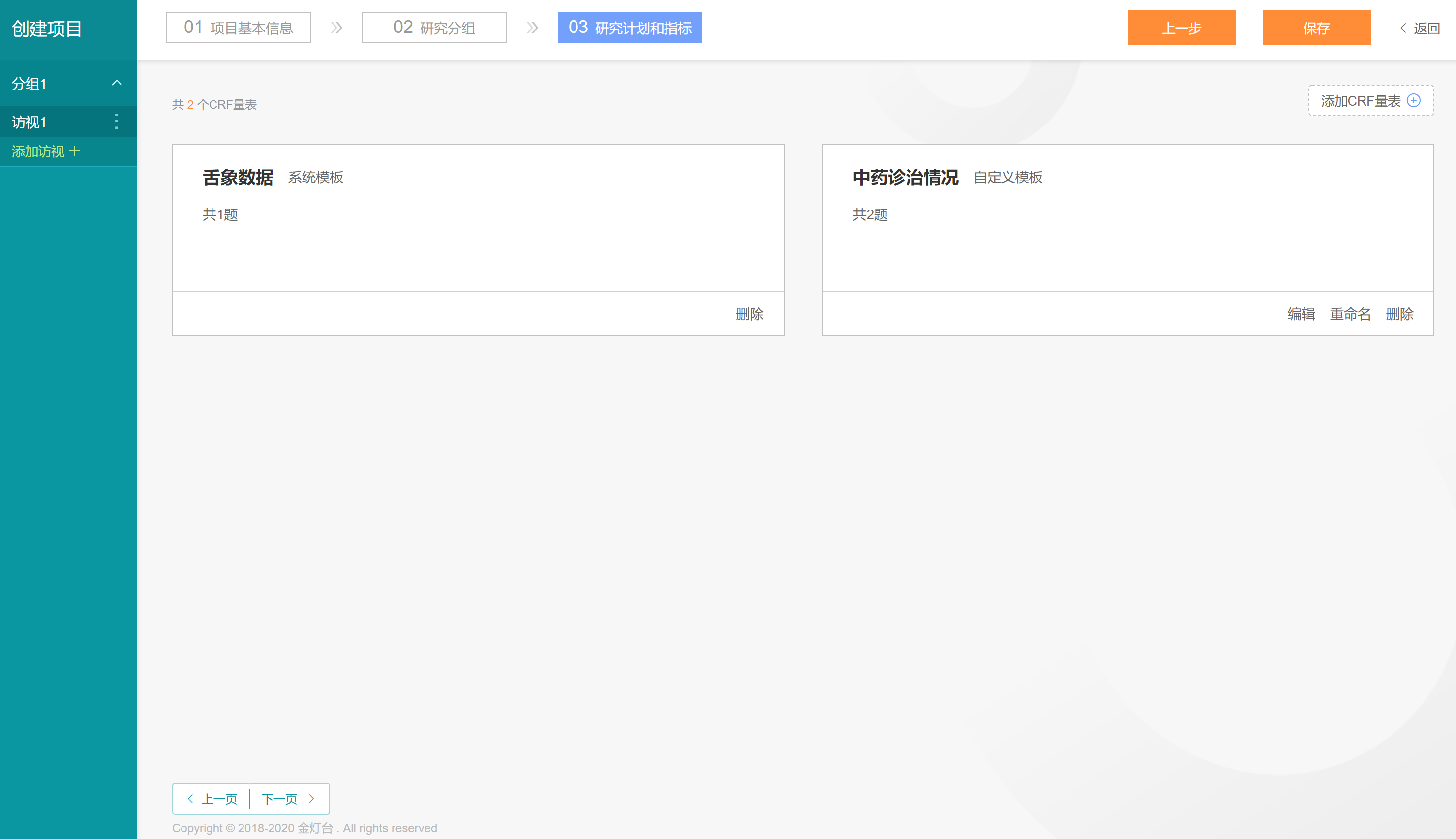Image resolution: width=1456 pixels, height=839 pixels.
Task: Delete the 舌象数据 CRF card
Action: coord(749,314)
